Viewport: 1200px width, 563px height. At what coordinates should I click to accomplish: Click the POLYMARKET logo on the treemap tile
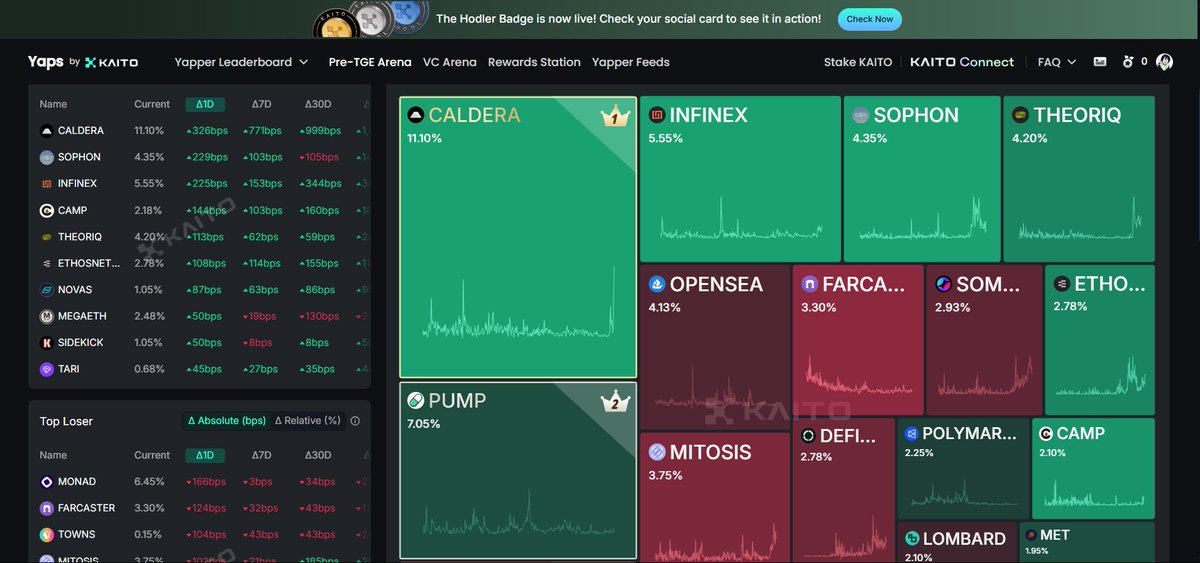(911, 434)
